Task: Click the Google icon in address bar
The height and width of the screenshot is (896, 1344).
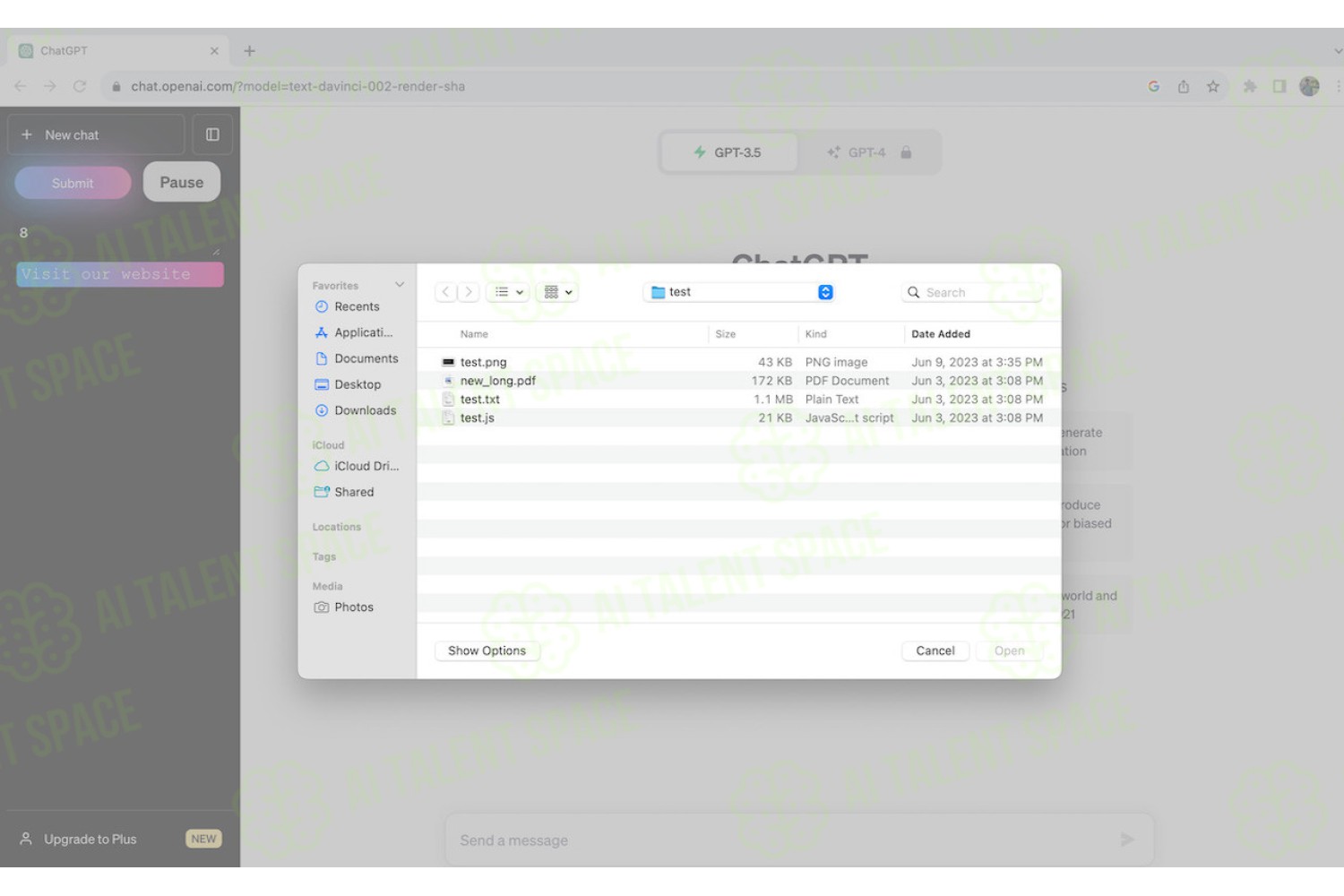Action: (x=1154, y=86)
